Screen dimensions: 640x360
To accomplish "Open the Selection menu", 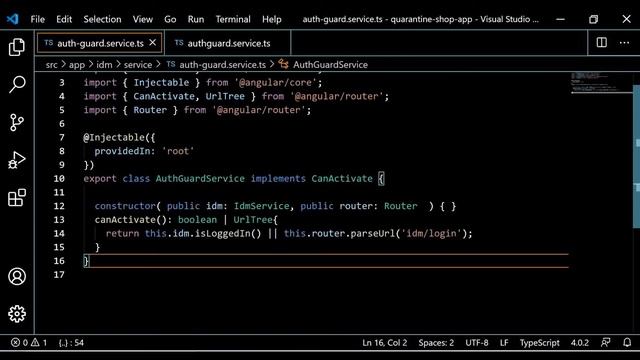I will point(102,19).
